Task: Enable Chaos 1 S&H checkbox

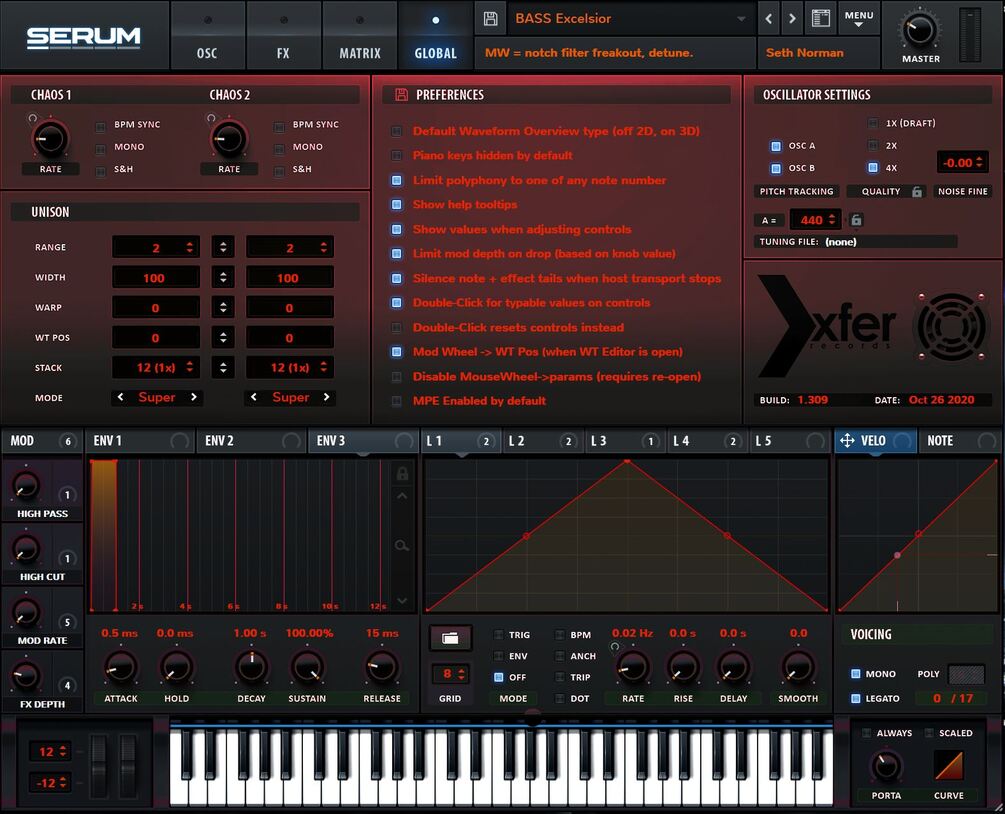Action: pos(101,171)
